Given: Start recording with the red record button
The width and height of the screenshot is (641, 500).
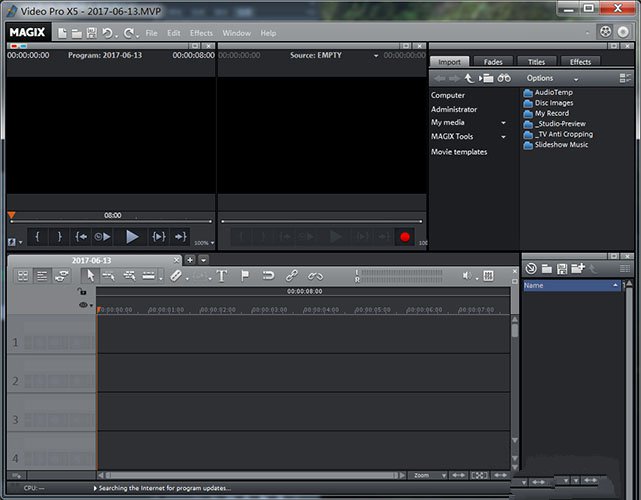Looking at the screenshot, I should [405, 237].
